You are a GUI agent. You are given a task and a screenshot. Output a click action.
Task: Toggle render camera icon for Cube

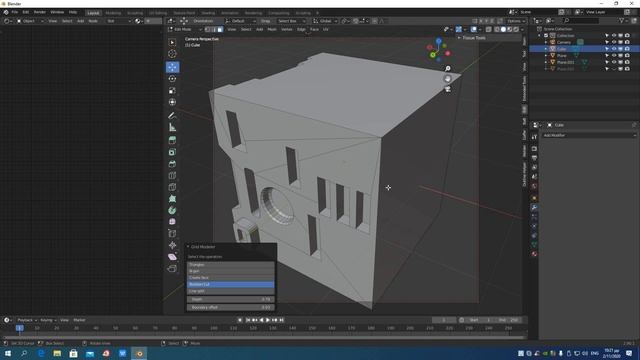627,49
